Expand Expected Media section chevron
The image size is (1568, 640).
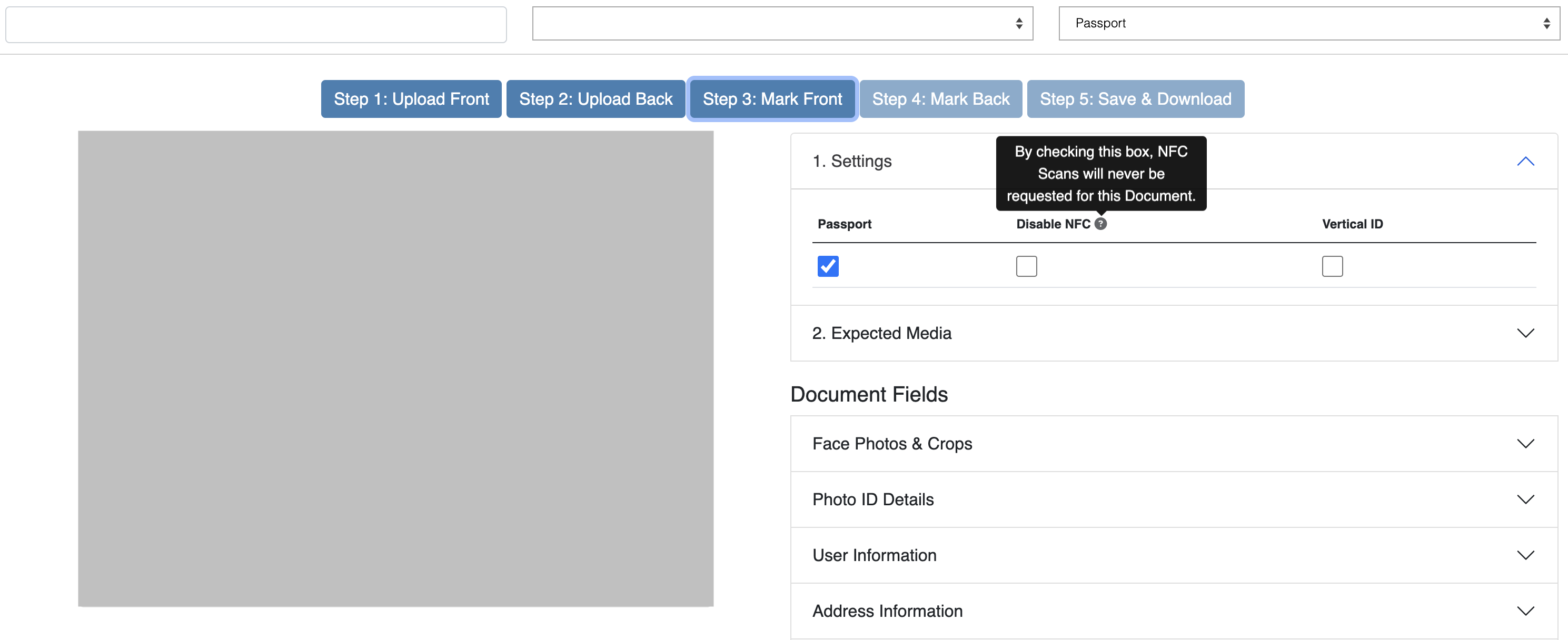pyautogui.click(x=1525, y=333)
